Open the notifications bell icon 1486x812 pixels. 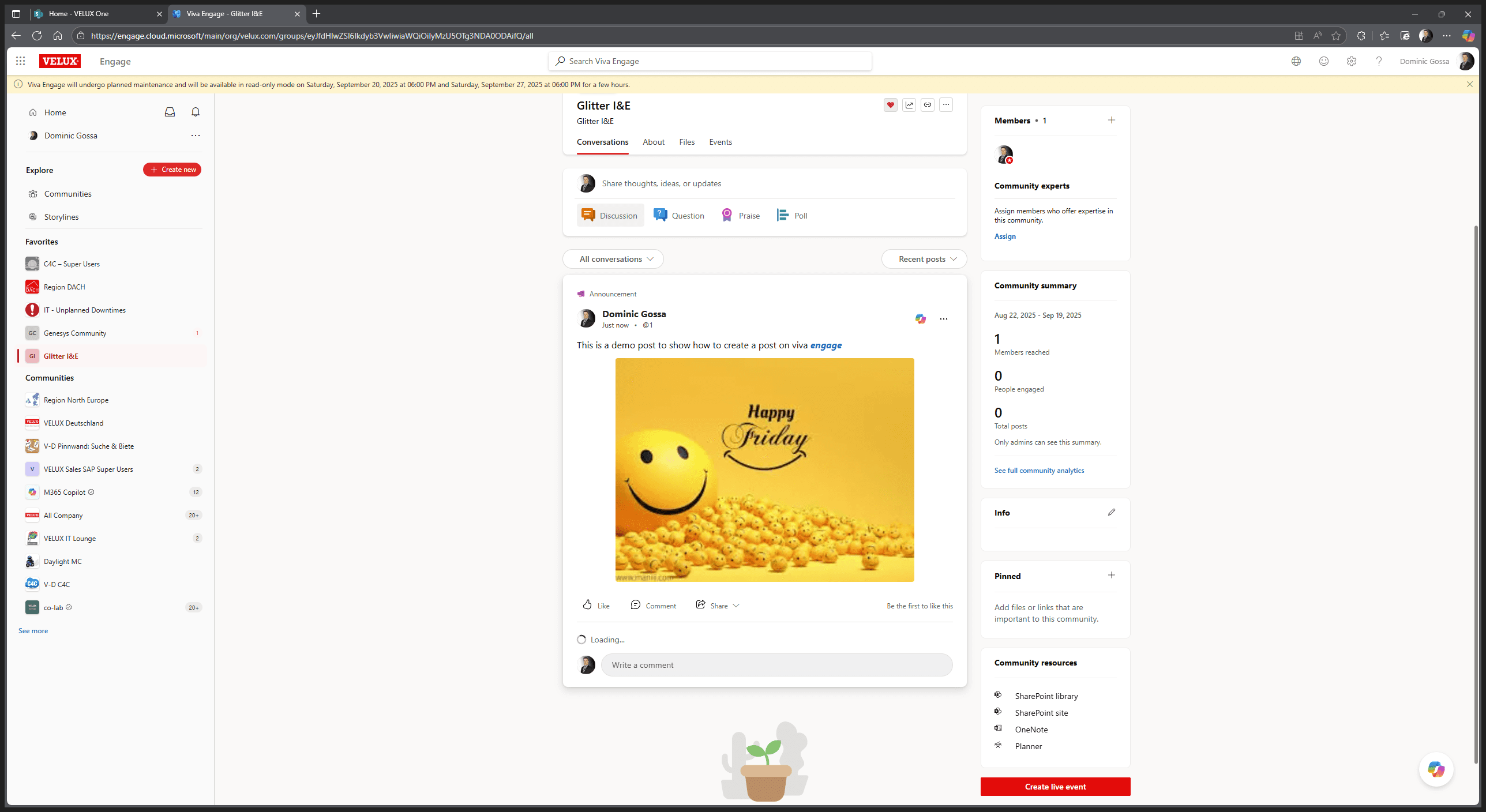coord(196,112)
